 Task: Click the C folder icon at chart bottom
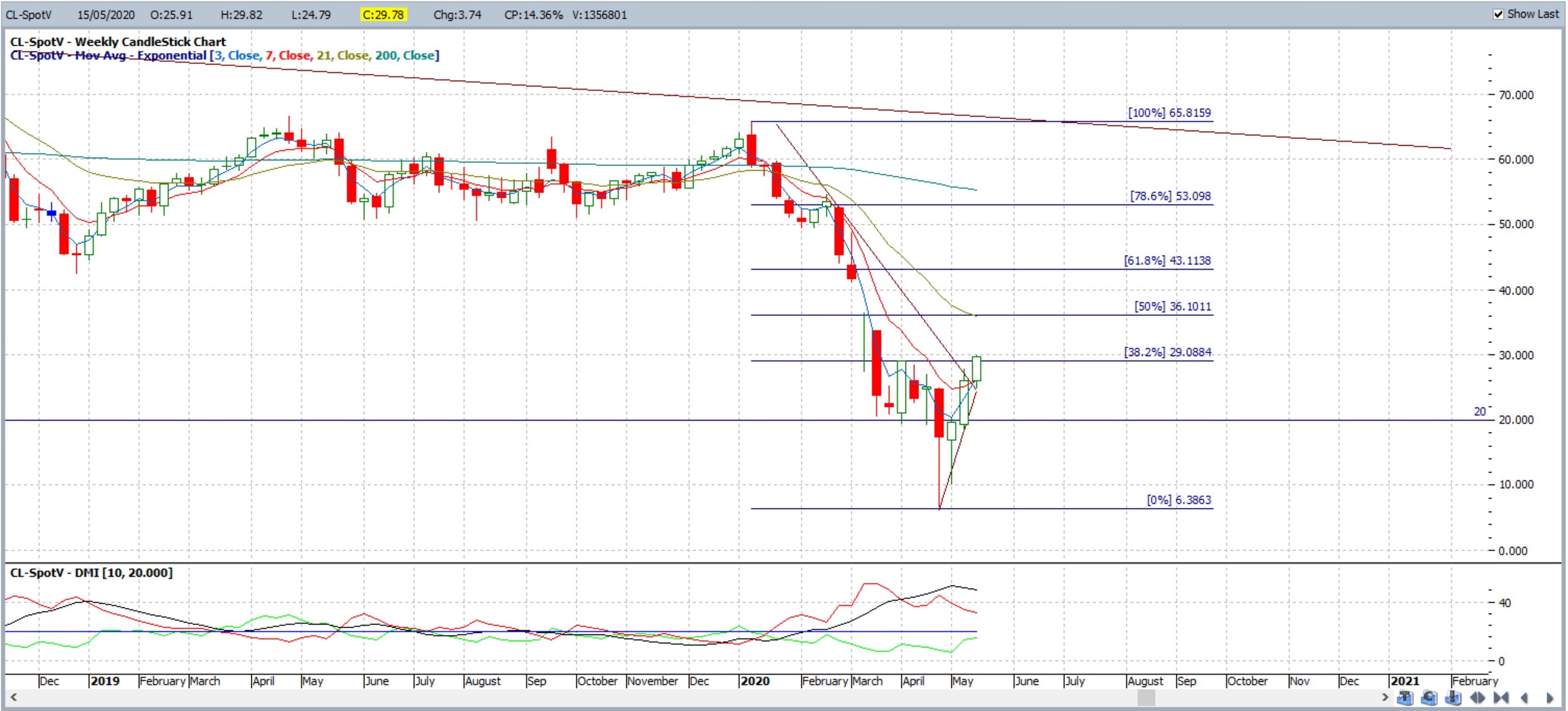click(1429, 697)
